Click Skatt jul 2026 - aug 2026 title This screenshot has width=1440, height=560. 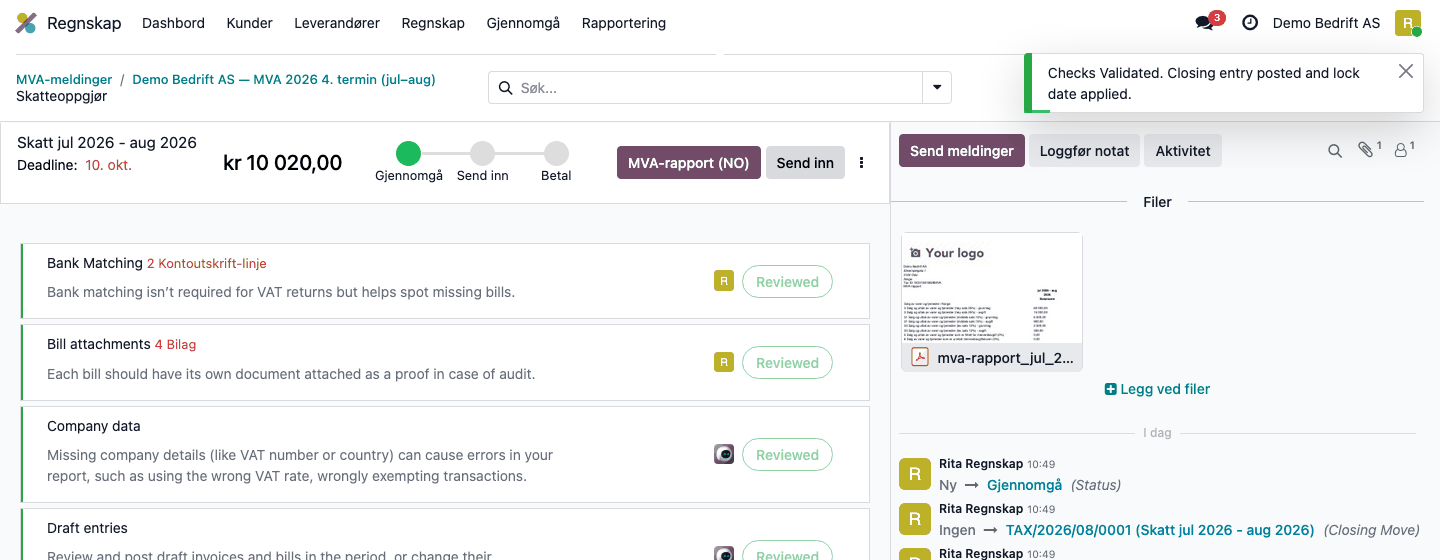click(107, 143)
